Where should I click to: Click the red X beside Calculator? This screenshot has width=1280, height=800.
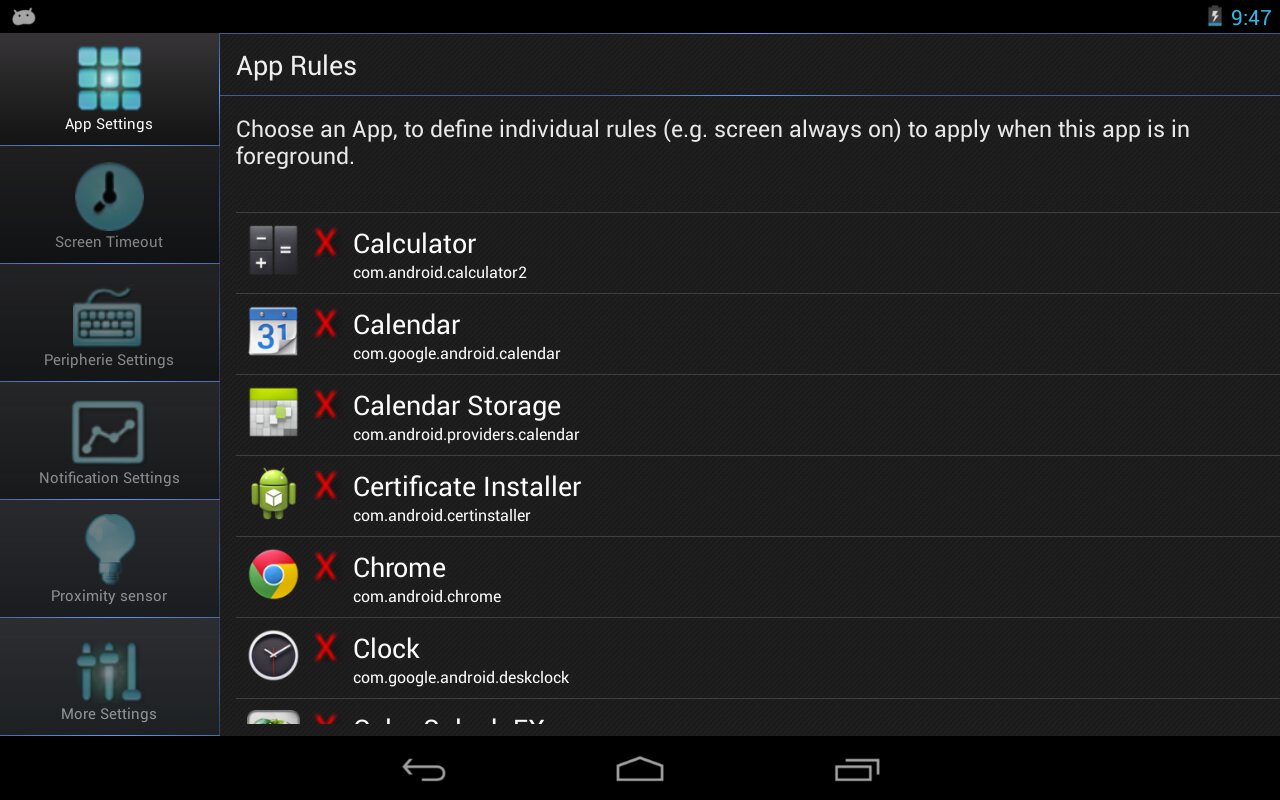(x=325, y=242)
